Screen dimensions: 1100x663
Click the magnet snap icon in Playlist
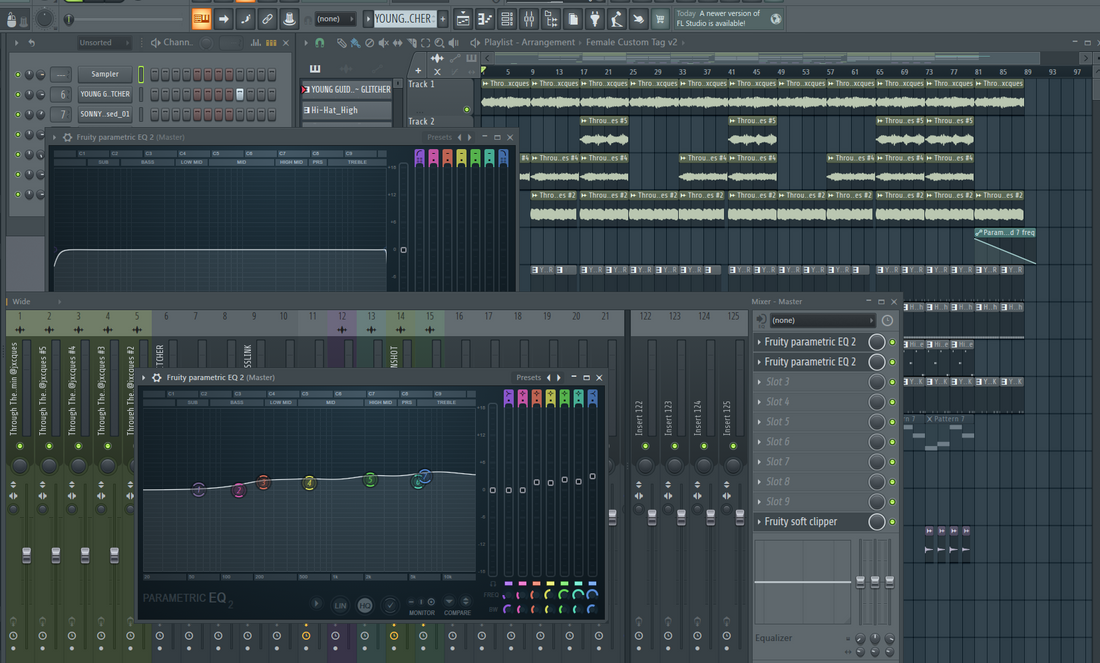pos(319,43)
